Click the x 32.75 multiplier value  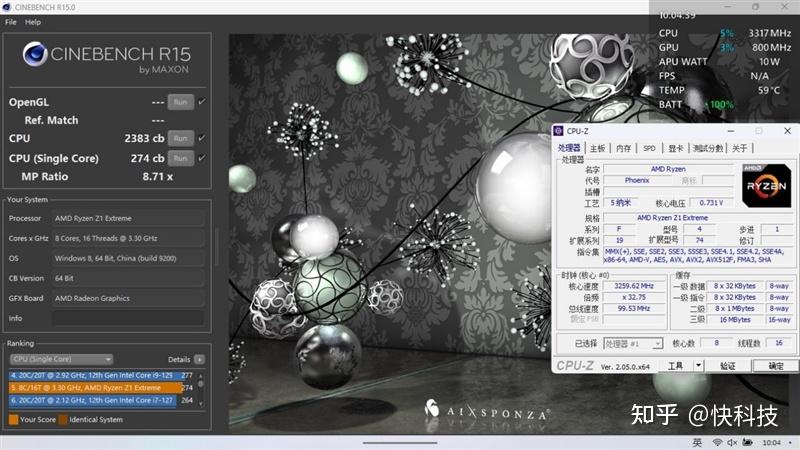coord(634,297)
